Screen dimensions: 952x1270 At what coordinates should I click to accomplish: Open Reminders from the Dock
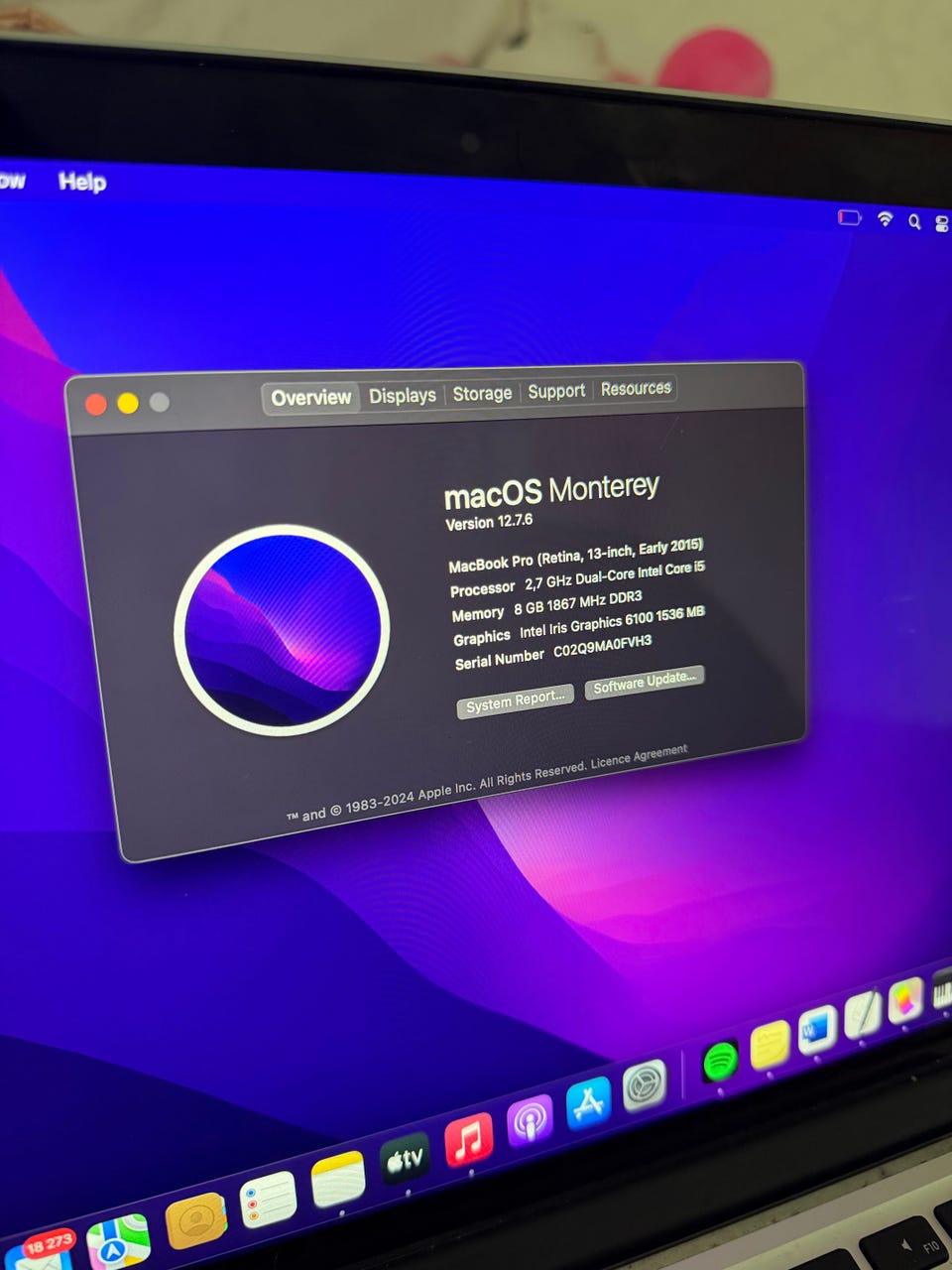click(x=268, y=1200)
